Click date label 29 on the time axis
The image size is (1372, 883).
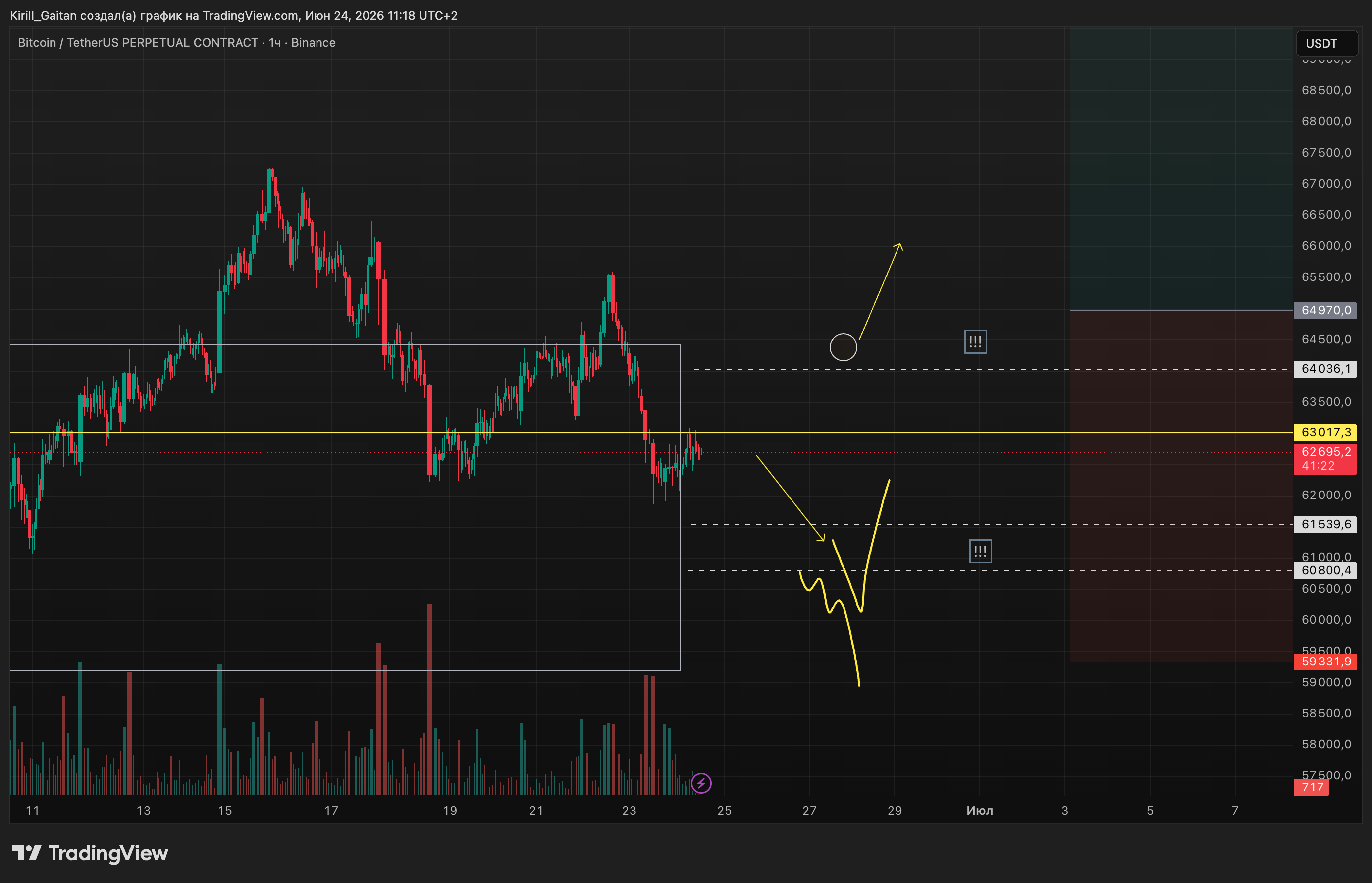[895, 810]
